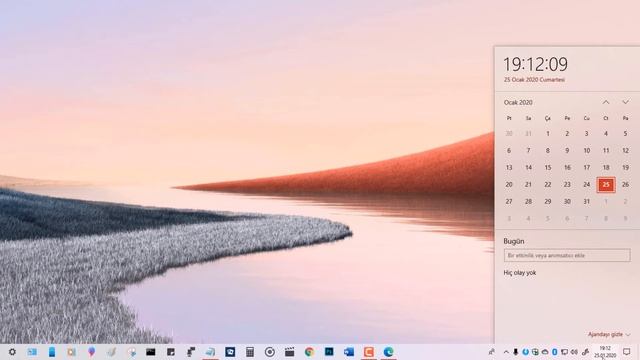Click the Ocak 2020 month header
640x360 pixels.
(518, 102)
